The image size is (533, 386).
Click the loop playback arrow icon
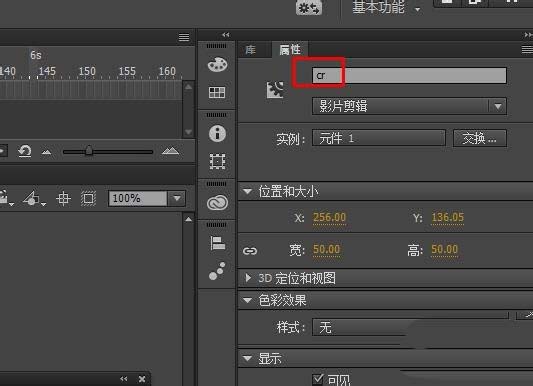click(x=24, y=151)
